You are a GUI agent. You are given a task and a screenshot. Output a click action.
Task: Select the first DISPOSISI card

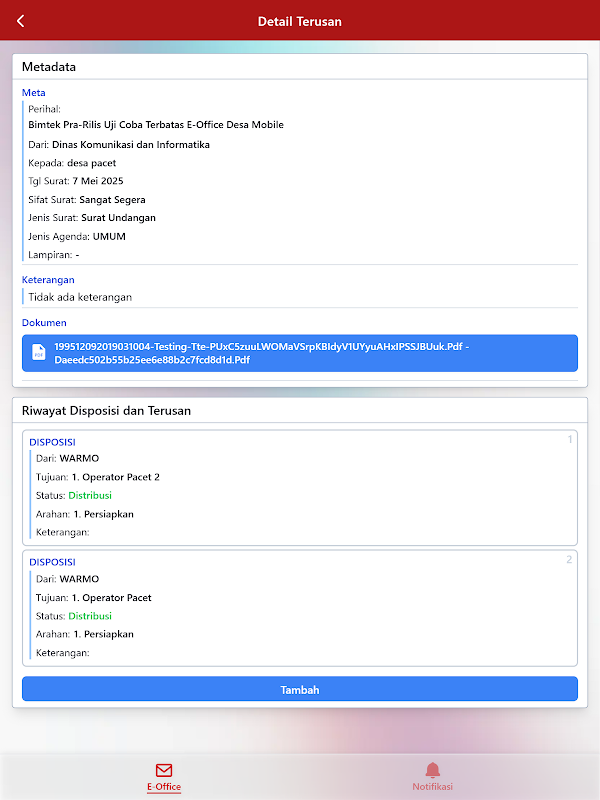[x=300, y=488]
